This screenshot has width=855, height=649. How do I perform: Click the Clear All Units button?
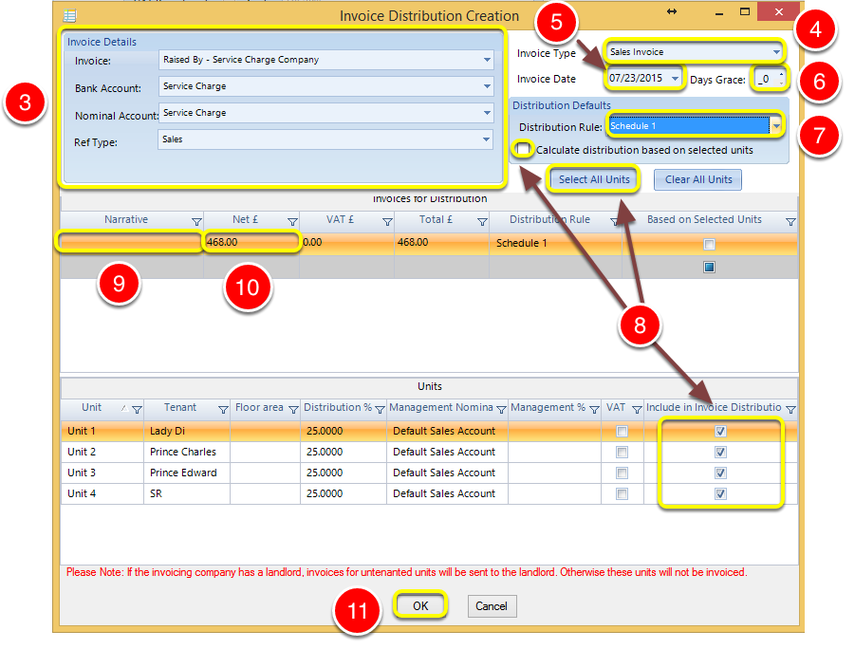tap(699, 179)
